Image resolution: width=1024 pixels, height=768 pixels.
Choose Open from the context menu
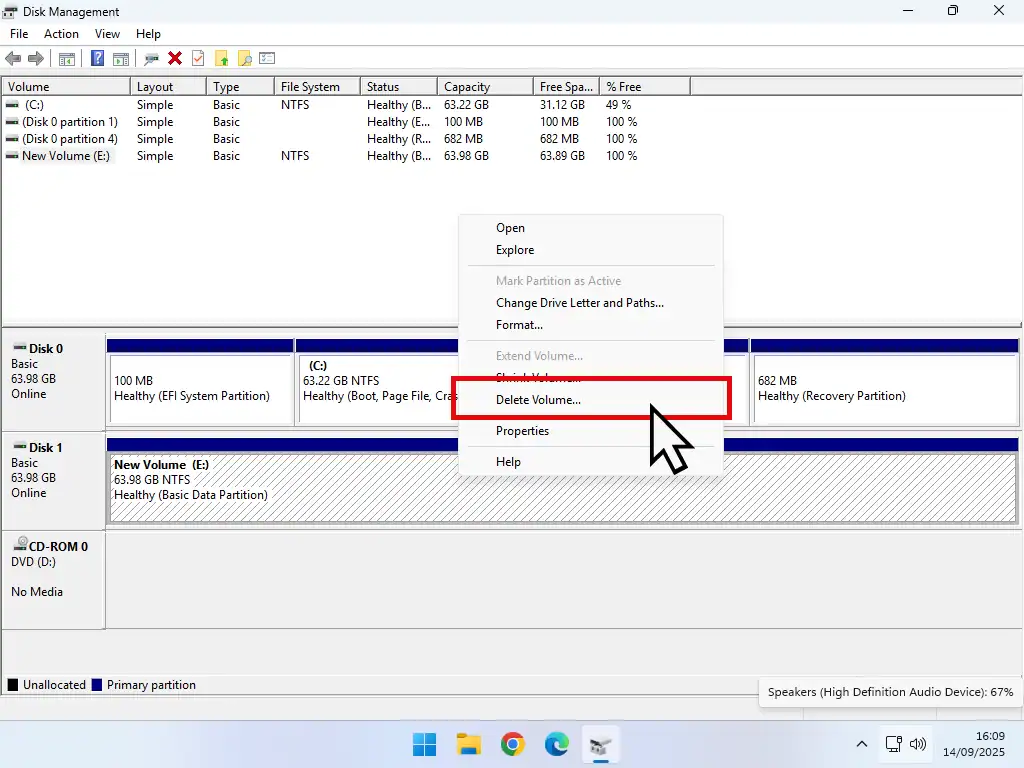click(x=590, y=228)
